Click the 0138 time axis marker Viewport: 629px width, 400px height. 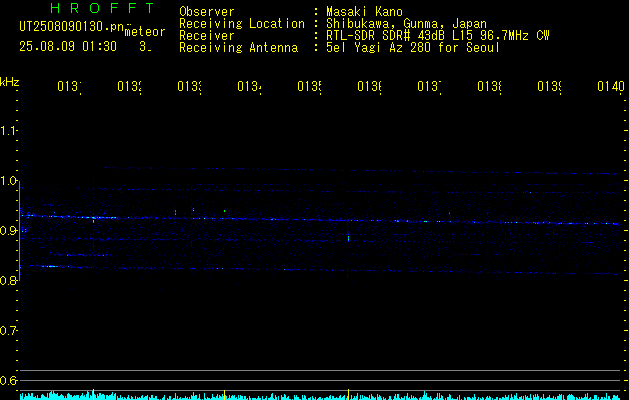(489, 86)
